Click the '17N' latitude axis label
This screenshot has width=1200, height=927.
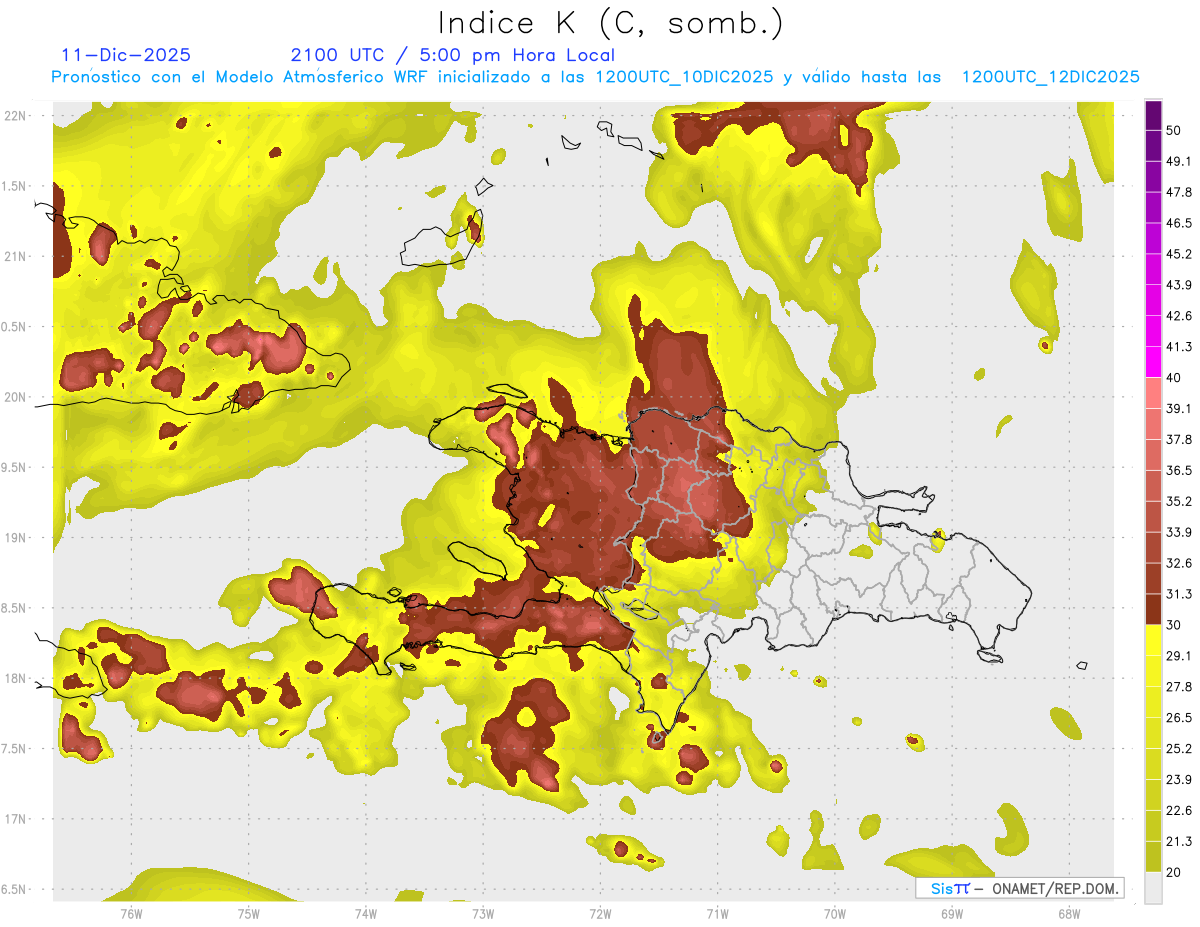(x=15, y=819)
